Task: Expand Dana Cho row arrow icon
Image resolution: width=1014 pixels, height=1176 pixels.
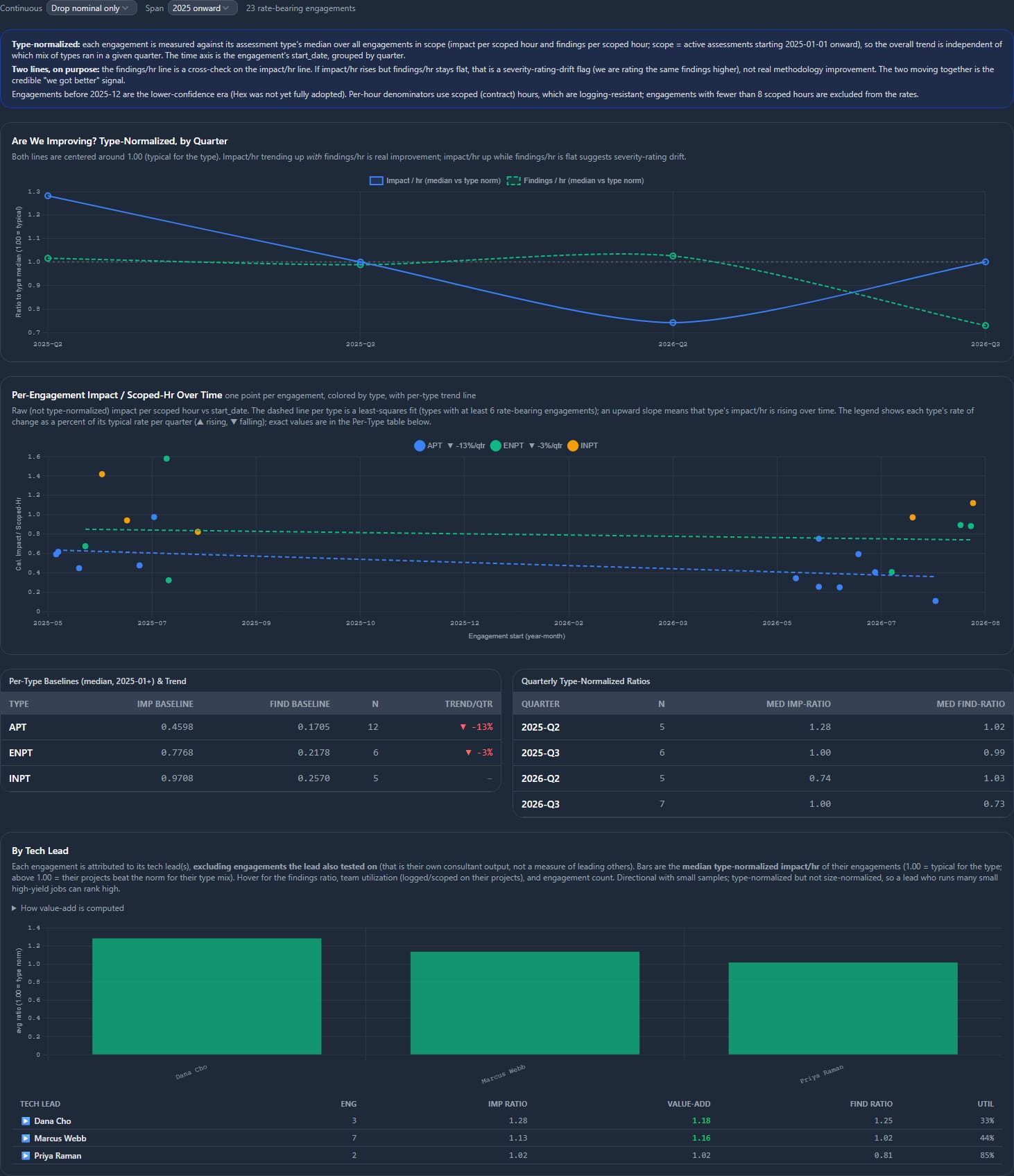Action: 26,1121
